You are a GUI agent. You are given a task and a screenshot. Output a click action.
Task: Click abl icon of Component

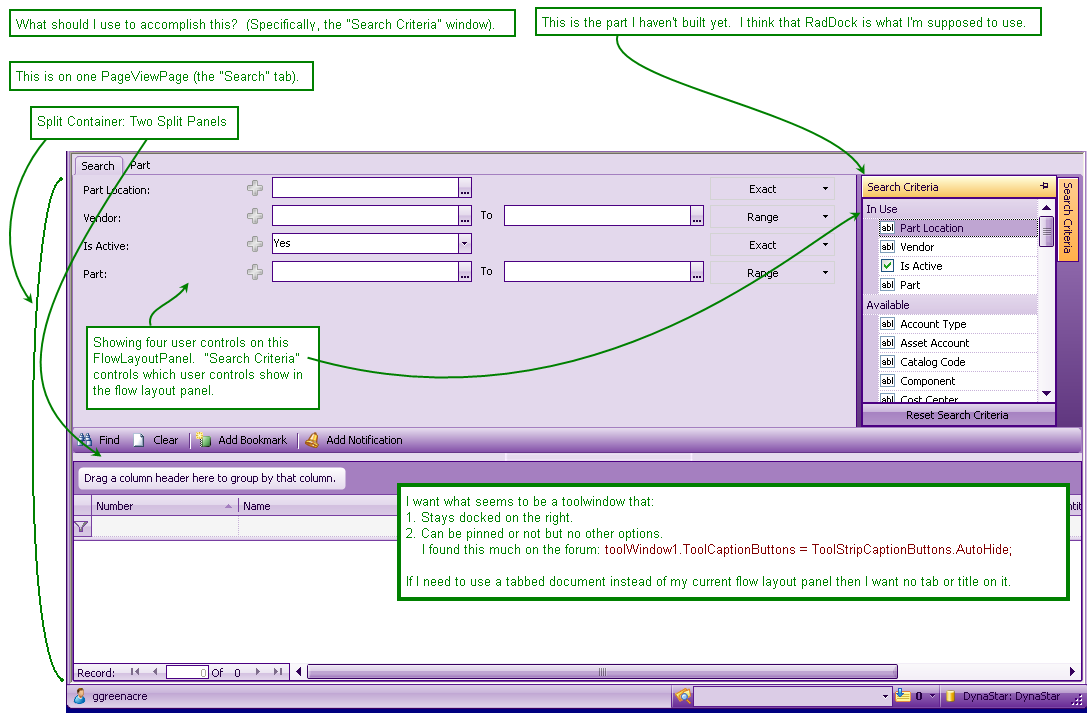point(887,380)
